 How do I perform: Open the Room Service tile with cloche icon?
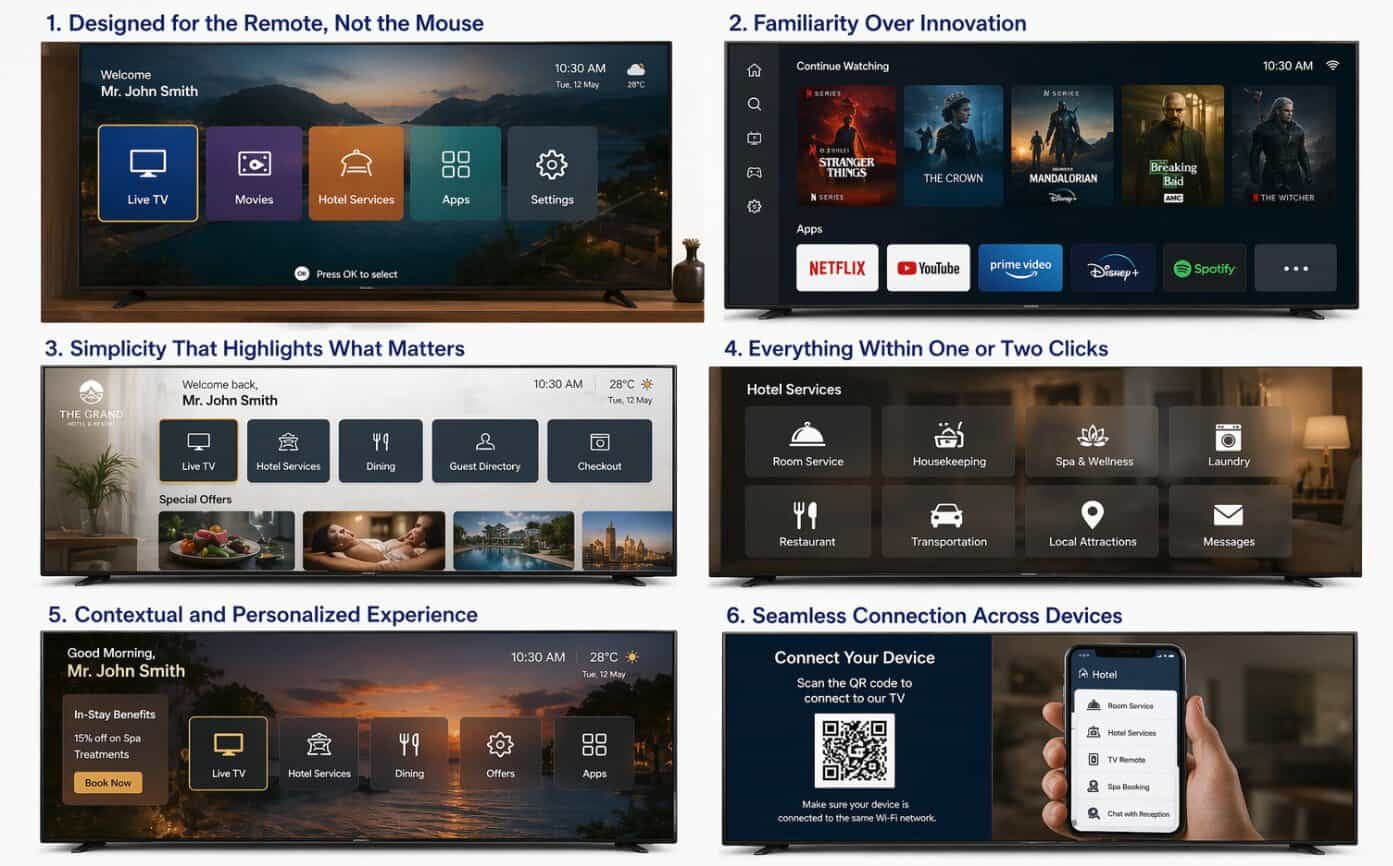[x=808, y=441]
